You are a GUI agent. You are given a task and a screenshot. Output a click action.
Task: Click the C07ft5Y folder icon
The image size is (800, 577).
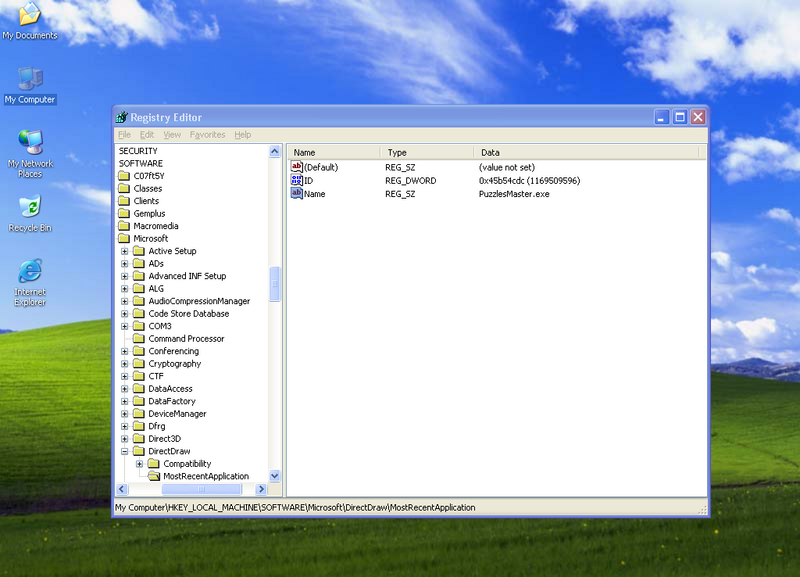124,176
